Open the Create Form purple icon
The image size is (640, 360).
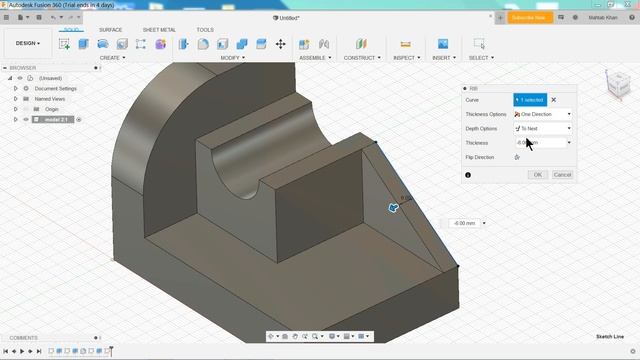click(x=160, y=44)
